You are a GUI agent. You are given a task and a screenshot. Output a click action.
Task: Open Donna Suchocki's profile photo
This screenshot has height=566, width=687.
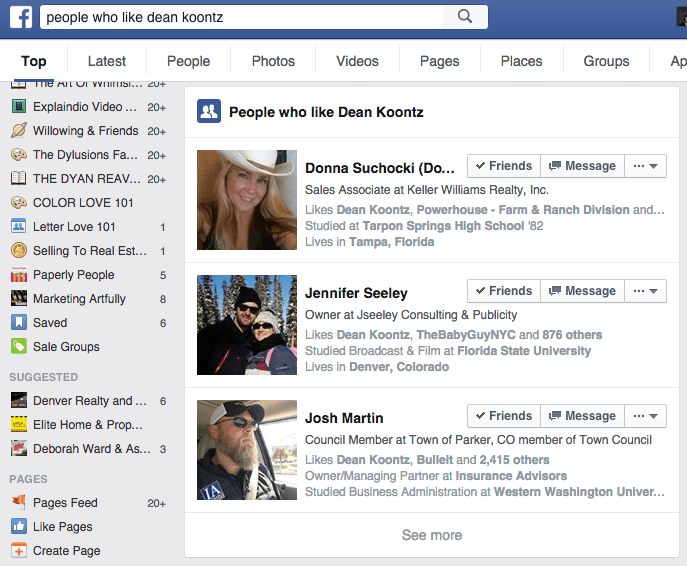pos(247,200)
